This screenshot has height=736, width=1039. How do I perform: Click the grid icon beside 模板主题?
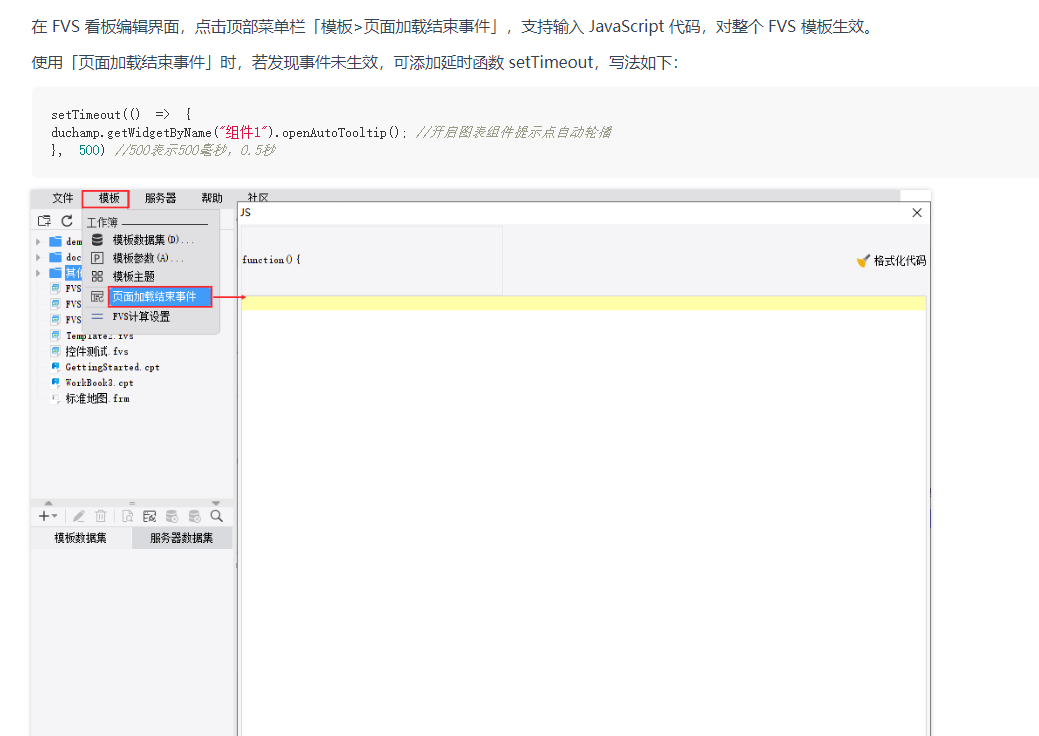pyautogui.click(x=97, y=276)
